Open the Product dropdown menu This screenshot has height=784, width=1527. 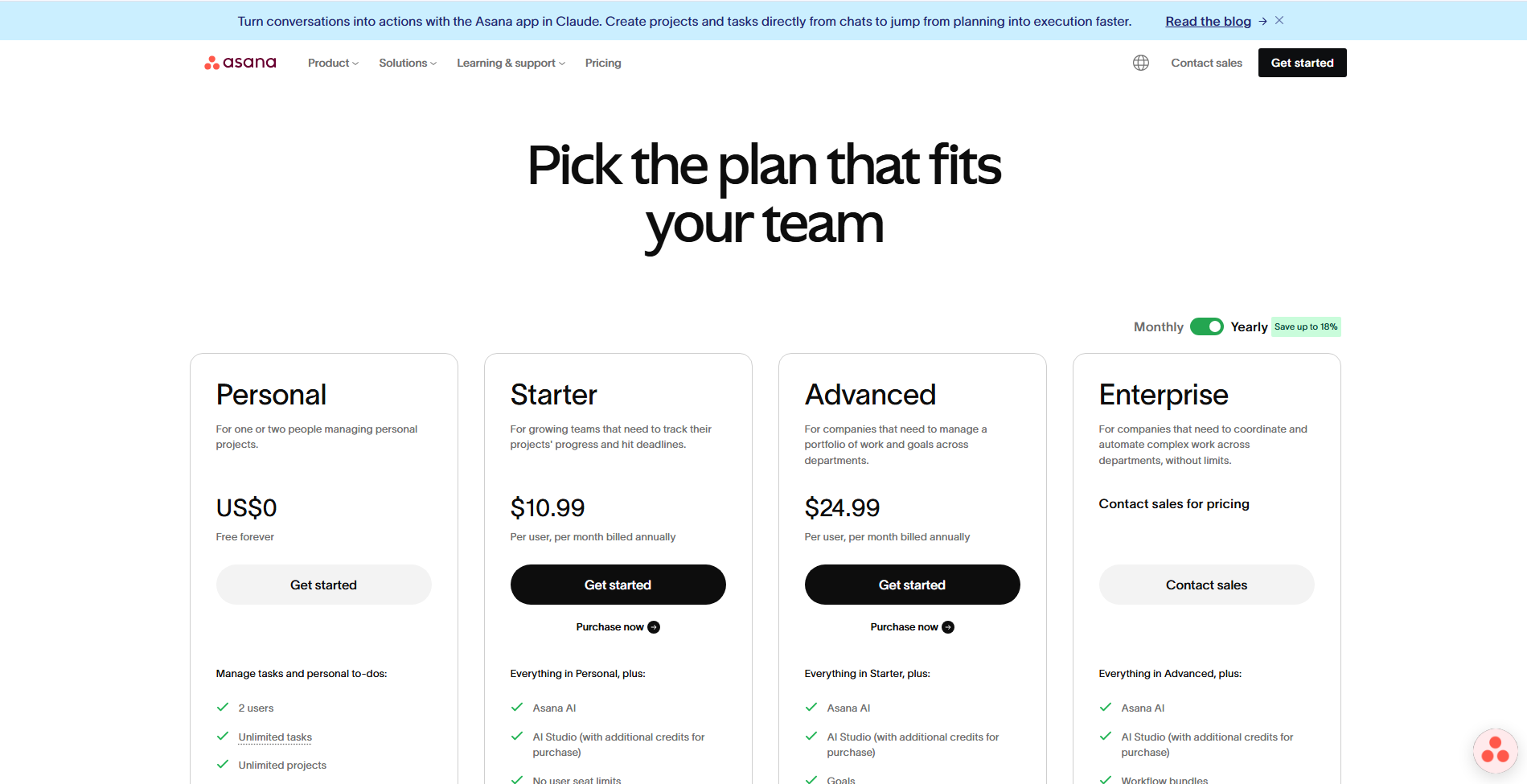[x=332, y=63]
